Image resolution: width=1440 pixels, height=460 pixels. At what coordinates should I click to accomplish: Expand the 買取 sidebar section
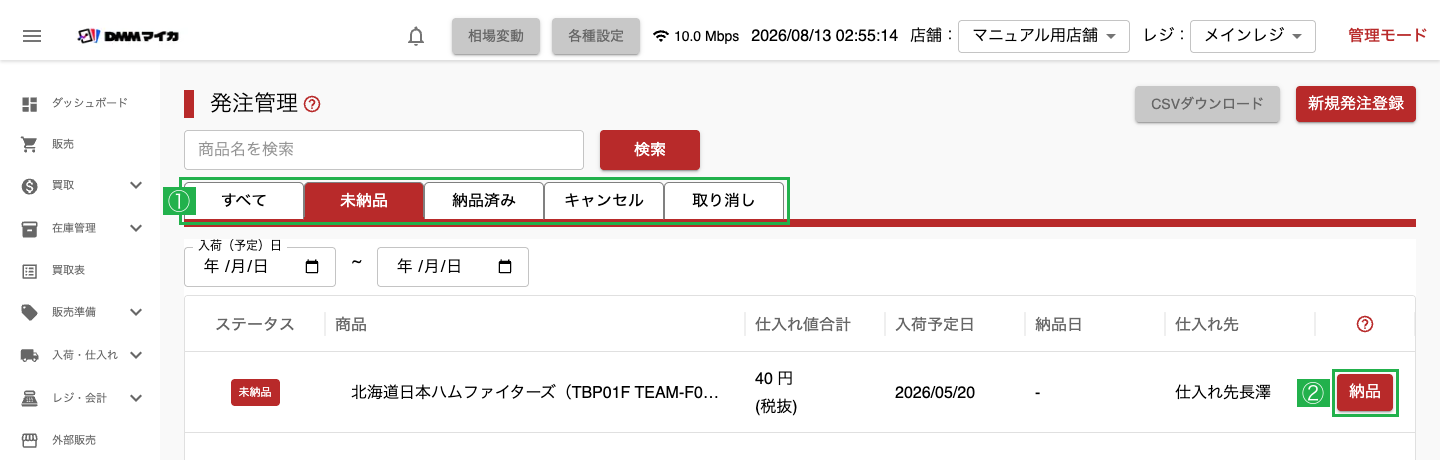pos(137,185)
